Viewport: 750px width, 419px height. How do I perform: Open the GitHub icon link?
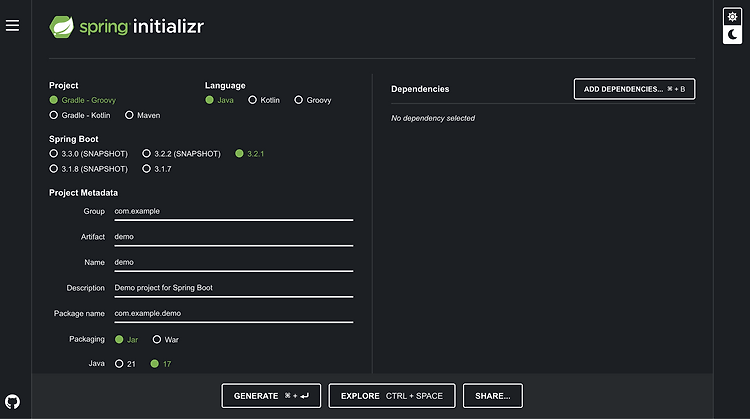point(12,401)
